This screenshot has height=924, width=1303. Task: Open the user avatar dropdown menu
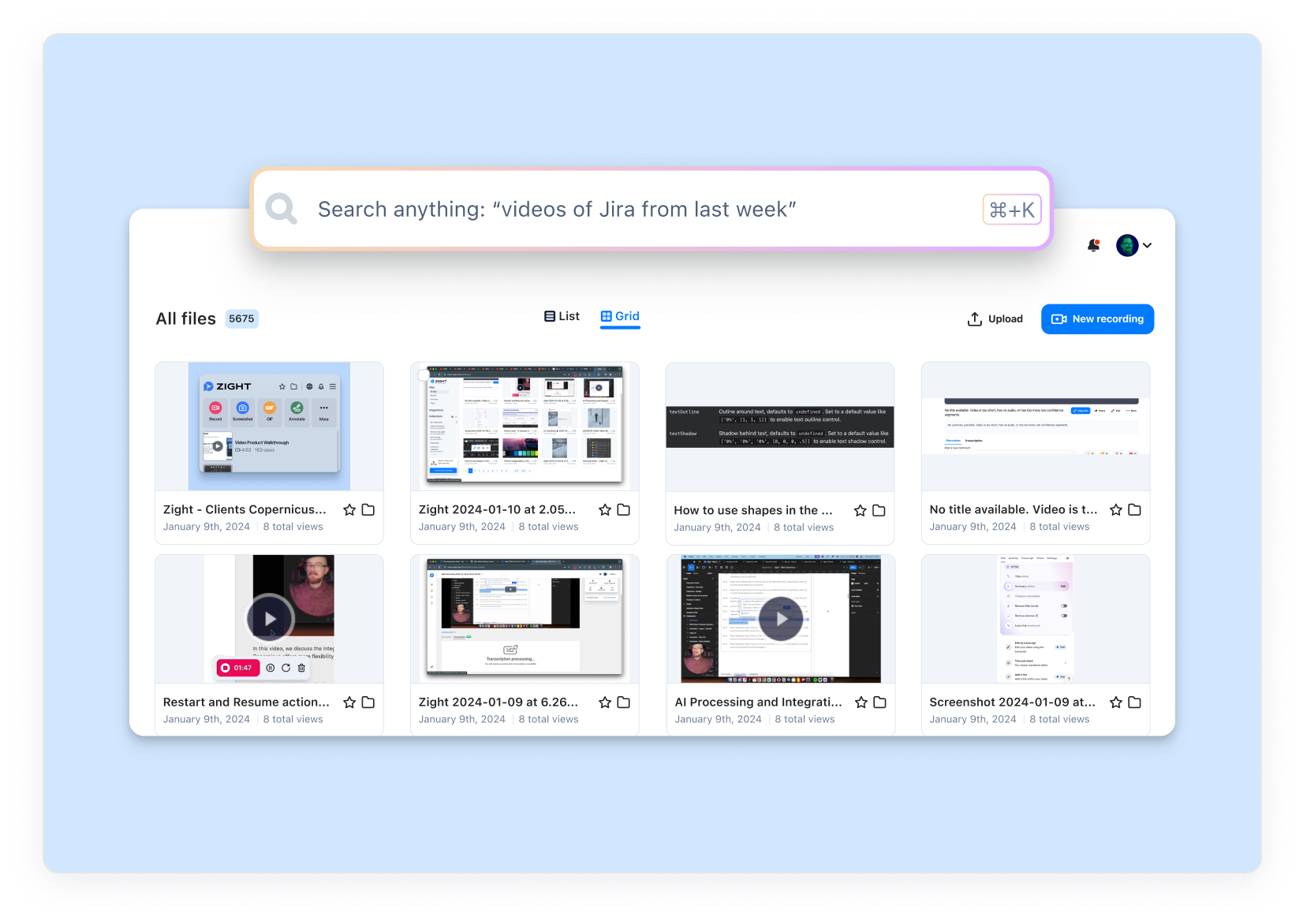click(1134, 245)
